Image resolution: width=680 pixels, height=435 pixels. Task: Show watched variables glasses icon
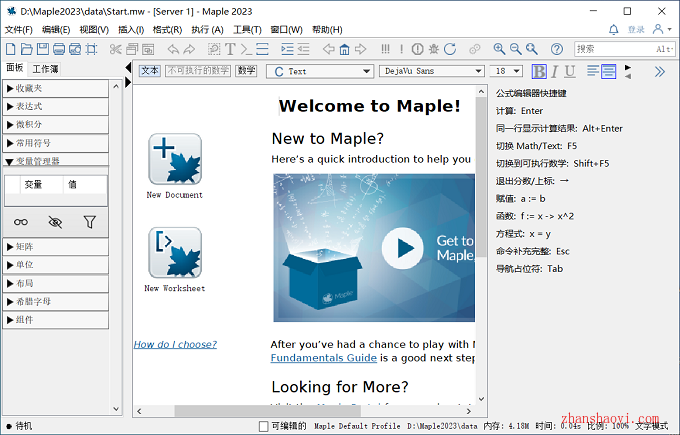(21, 222)
